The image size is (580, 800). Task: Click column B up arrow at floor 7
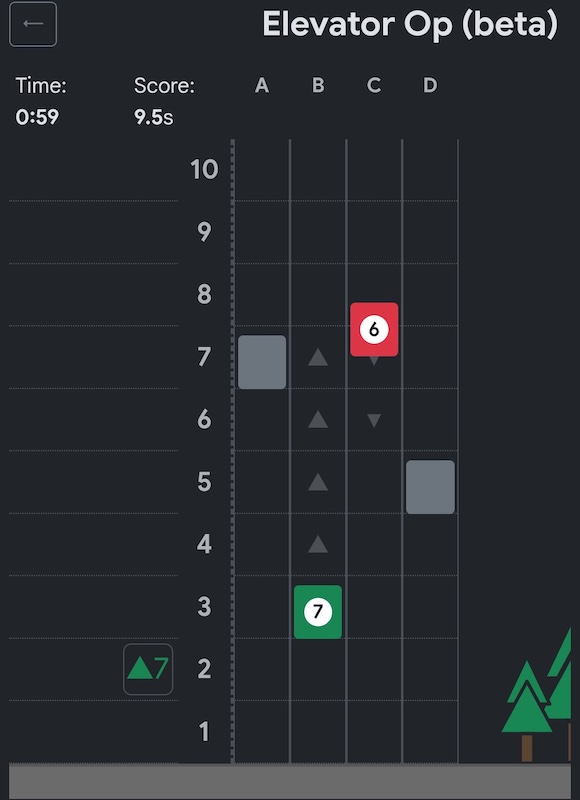click(318, 357)
